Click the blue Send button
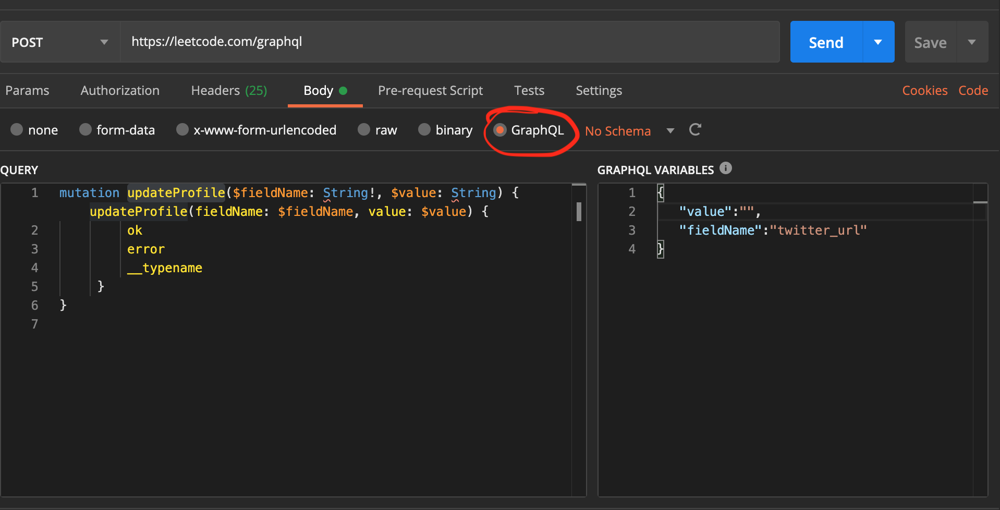Viewport: 1000px width, 510px height. point(825,42)
